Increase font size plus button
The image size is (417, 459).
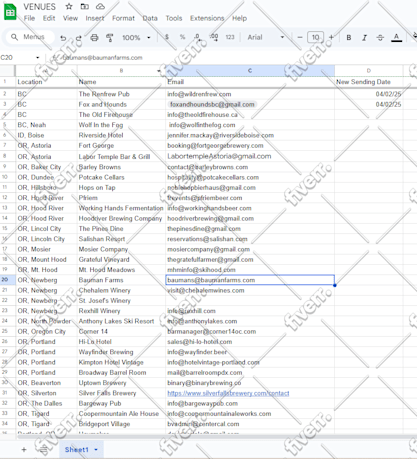(331, 37)
